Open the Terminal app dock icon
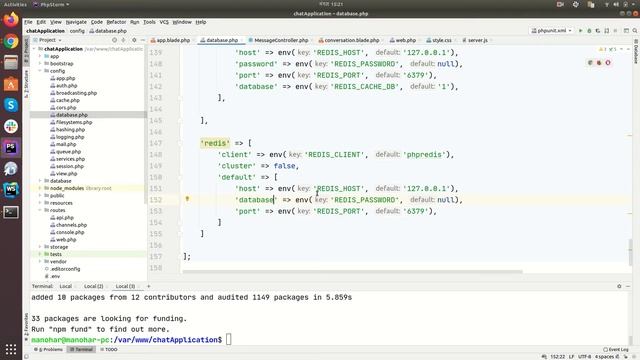Screen dimensions: 640x360 pos(11,212)
